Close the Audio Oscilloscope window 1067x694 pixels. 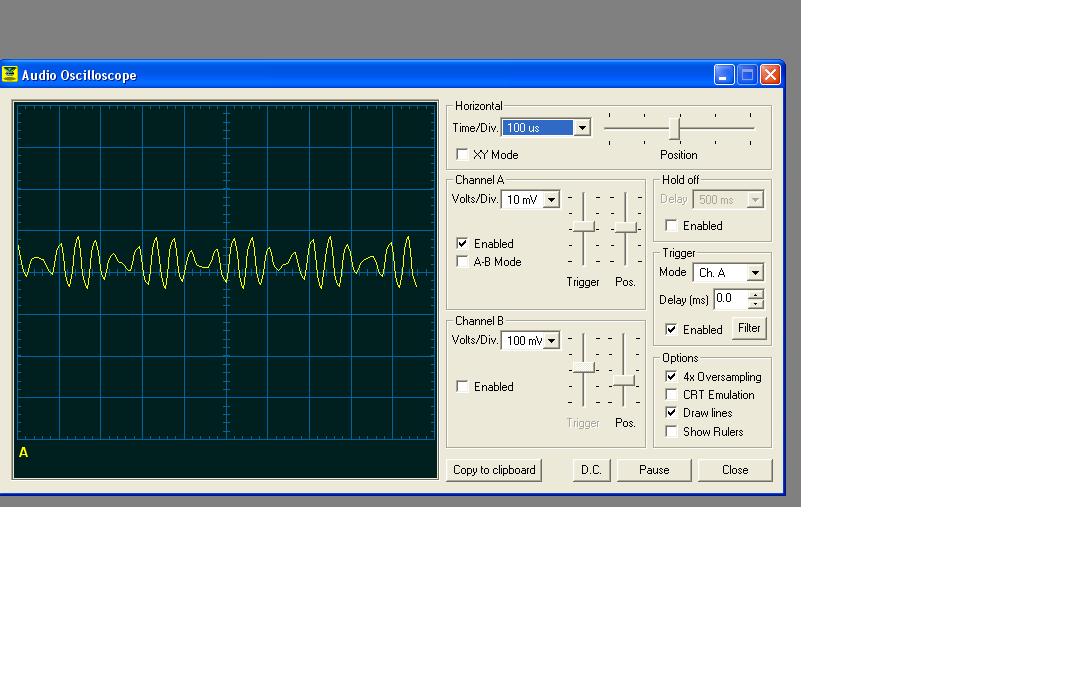point(770,74)
